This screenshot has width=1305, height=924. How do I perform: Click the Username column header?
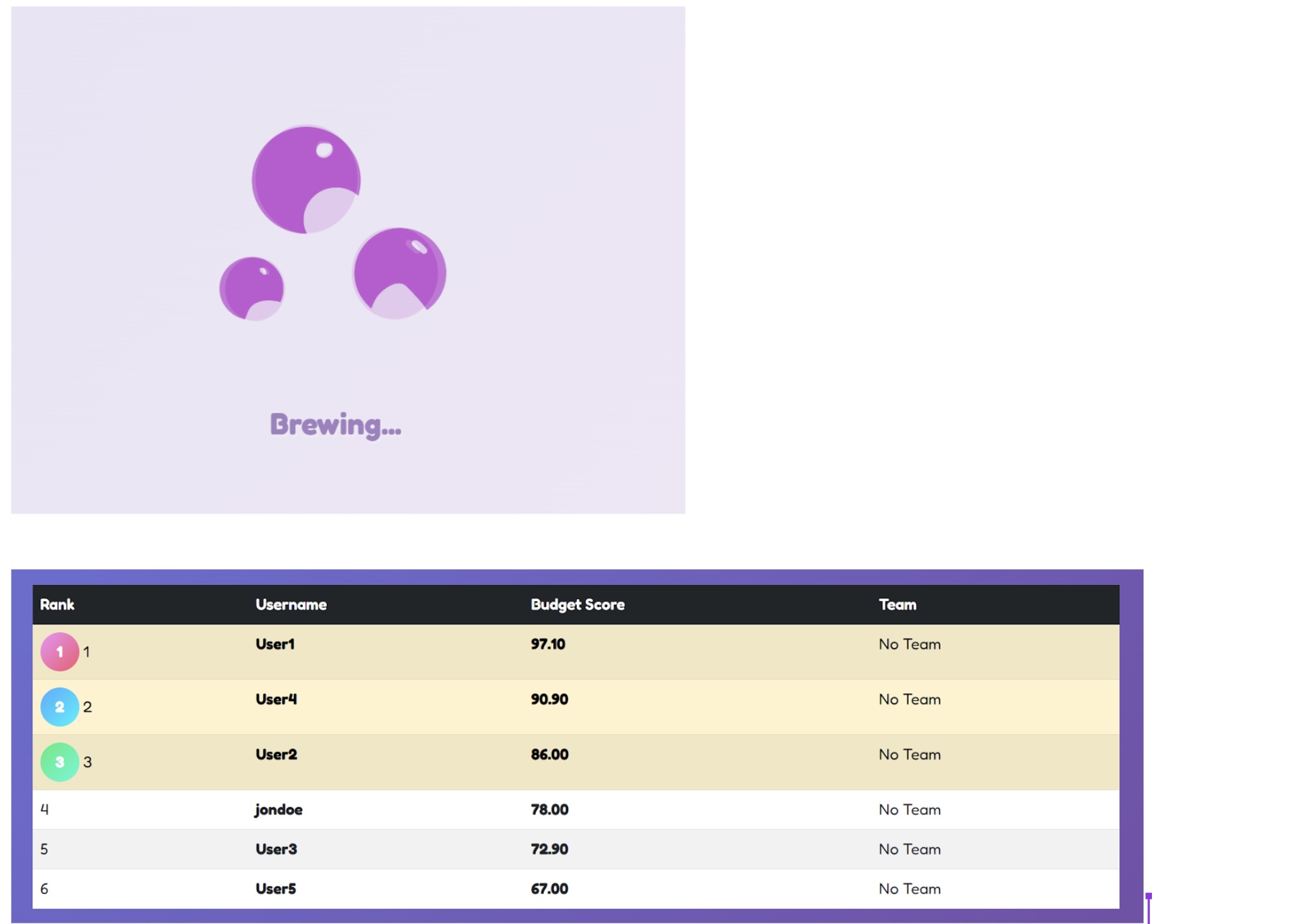[x=291, y=604]
